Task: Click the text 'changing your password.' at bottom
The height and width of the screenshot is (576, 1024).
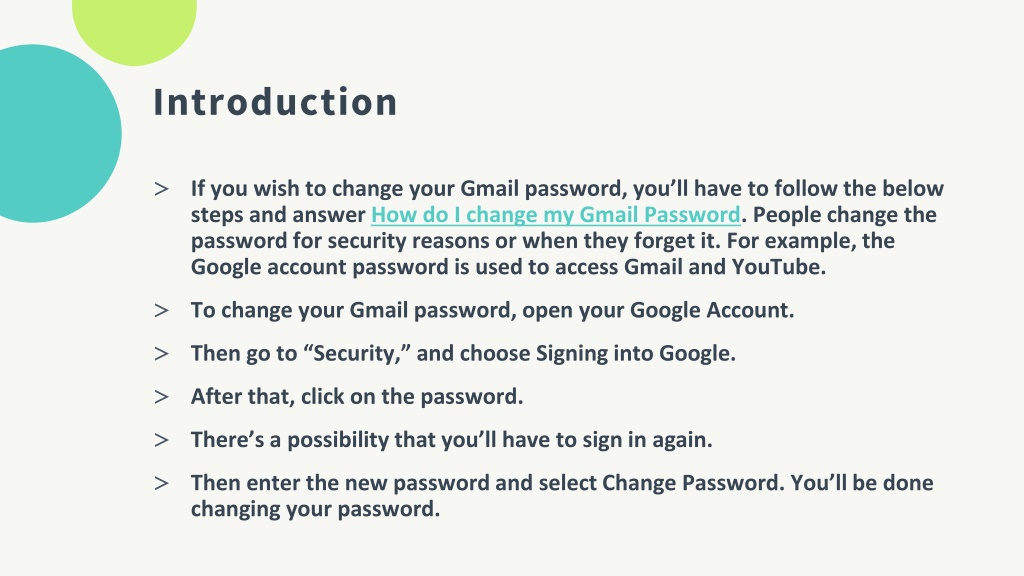Action: click(315, 509)
